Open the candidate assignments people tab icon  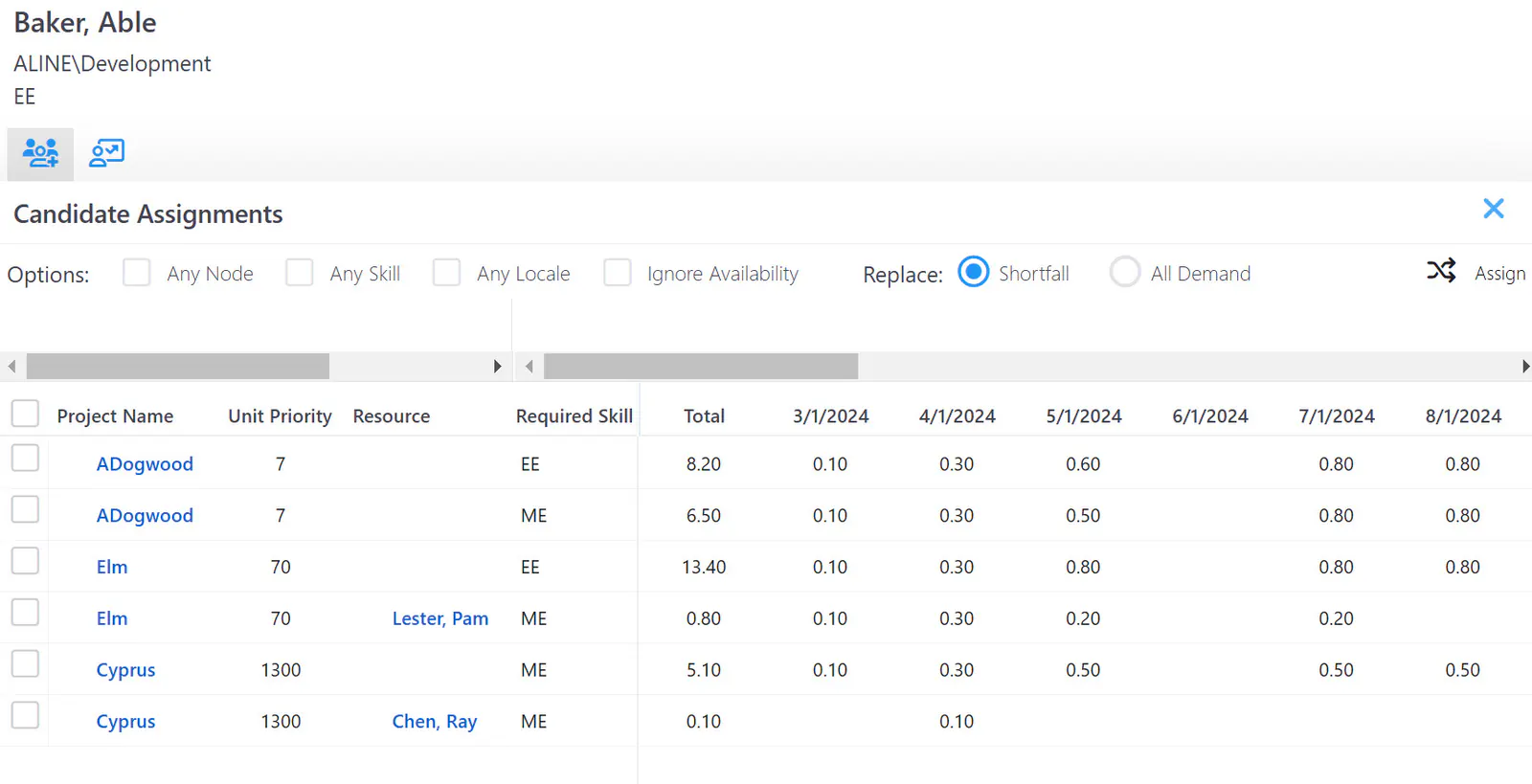click(x=40, y=153)
